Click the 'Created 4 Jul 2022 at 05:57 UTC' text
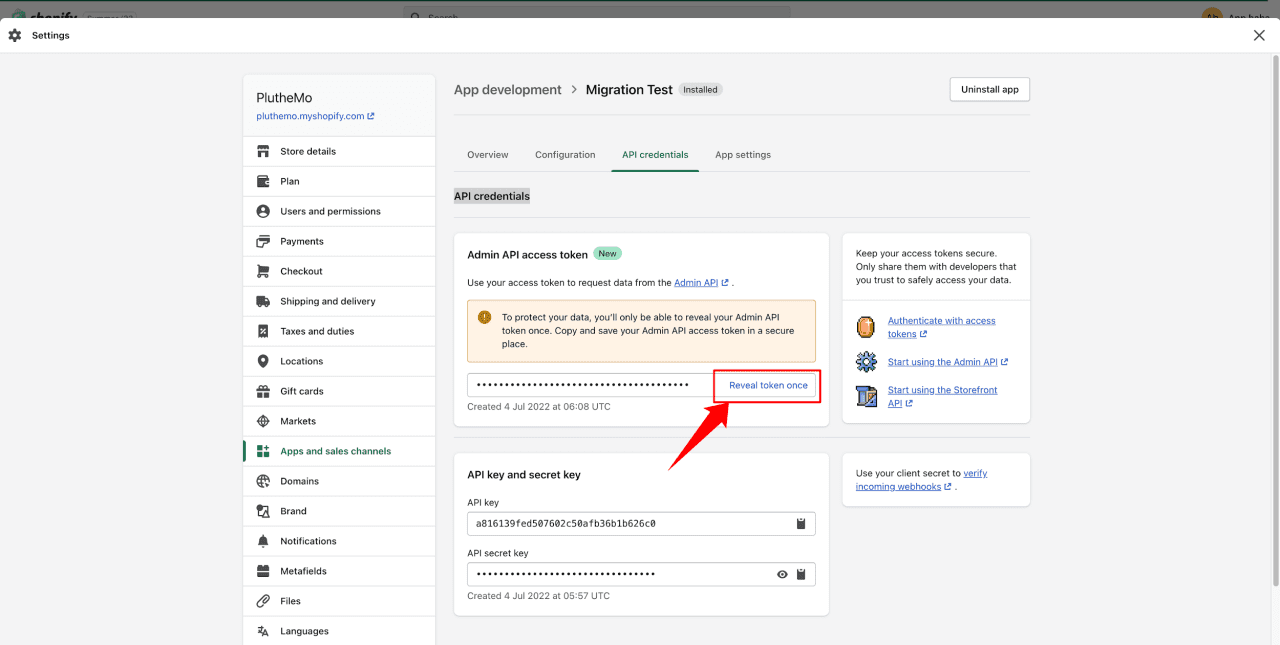 538,596
